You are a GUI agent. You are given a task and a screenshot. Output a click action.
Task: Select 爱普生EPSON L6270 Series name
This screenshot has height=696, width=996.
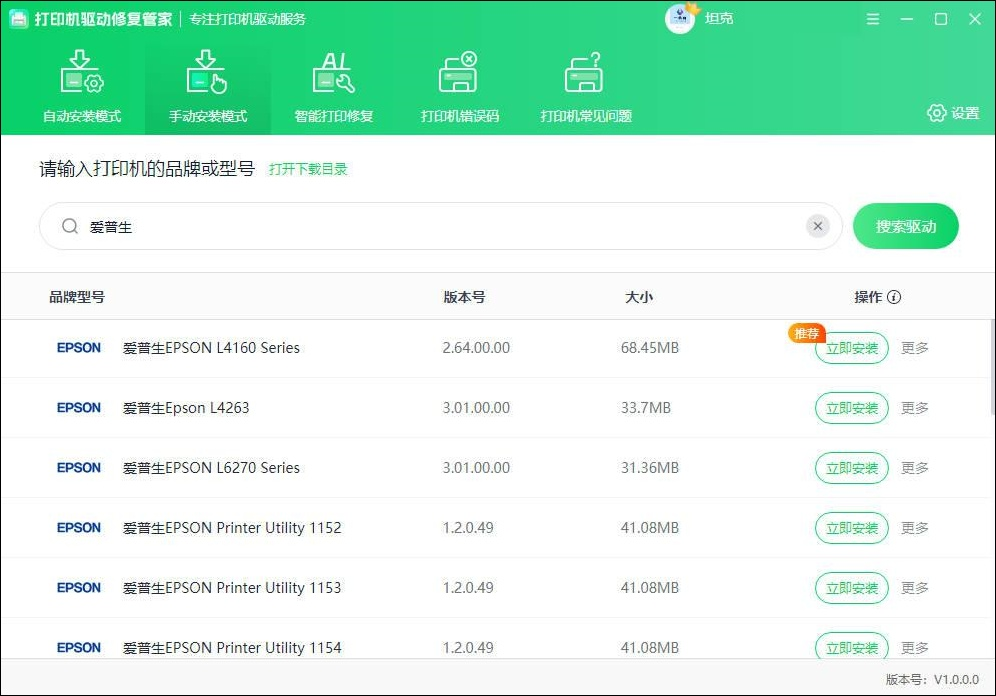pyautogui.click(x=211, y=468)
